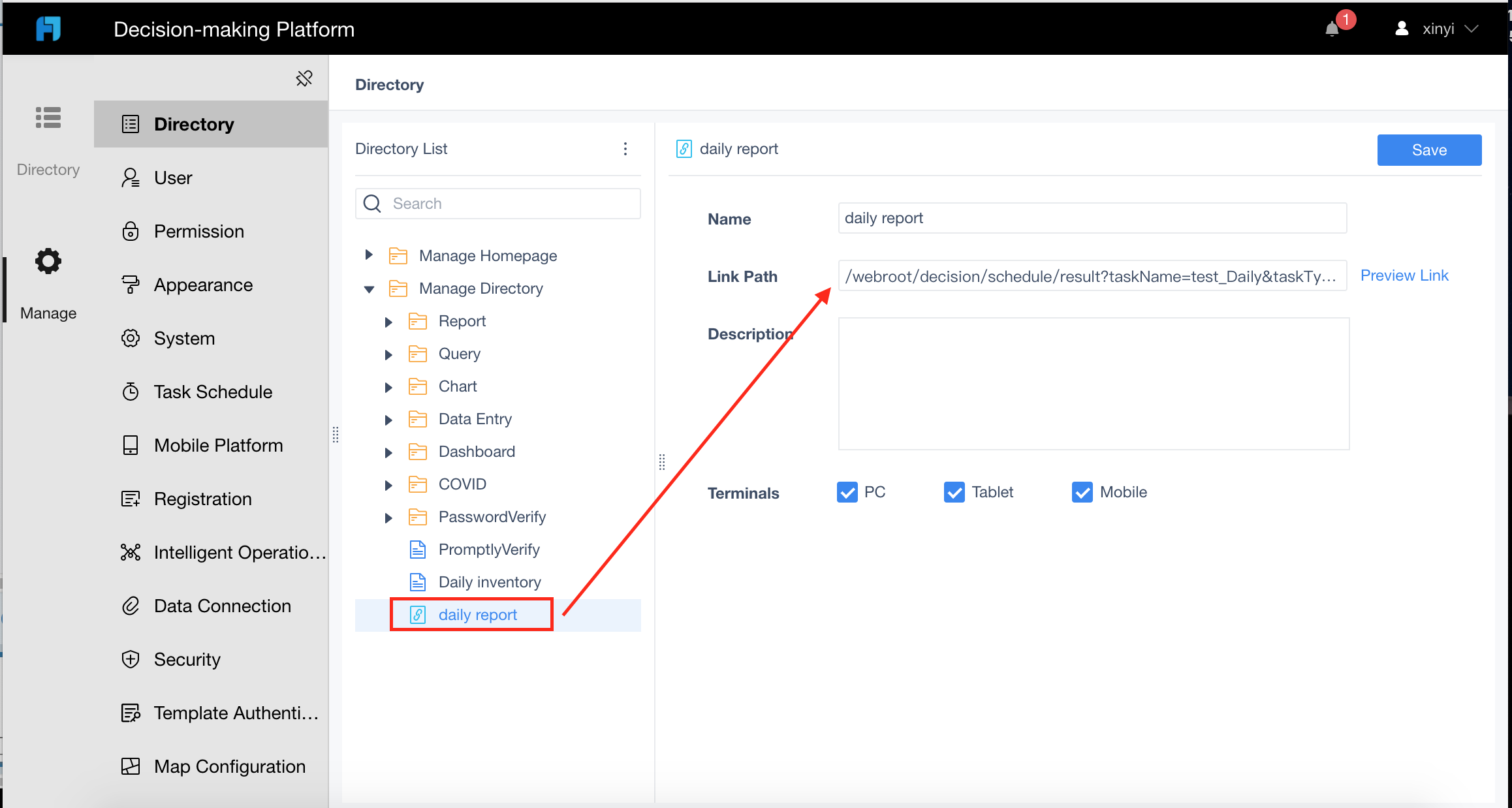
Task: Expand the Chart folder arrow
Action: 388,387
